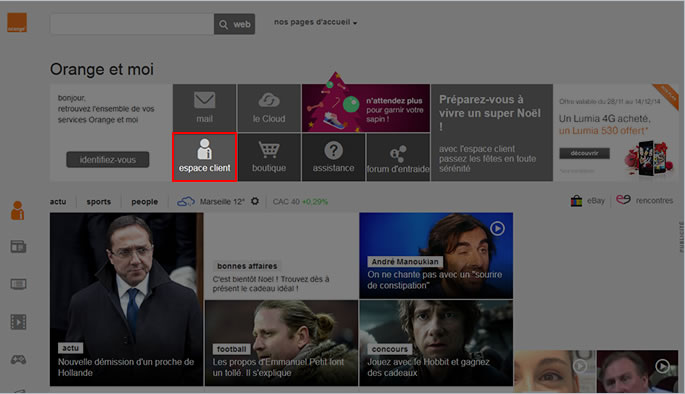The height and width of the screenshot is (394, 685).
Task: Open the boutique shopping cart tile
Action: tap(269, 157)
